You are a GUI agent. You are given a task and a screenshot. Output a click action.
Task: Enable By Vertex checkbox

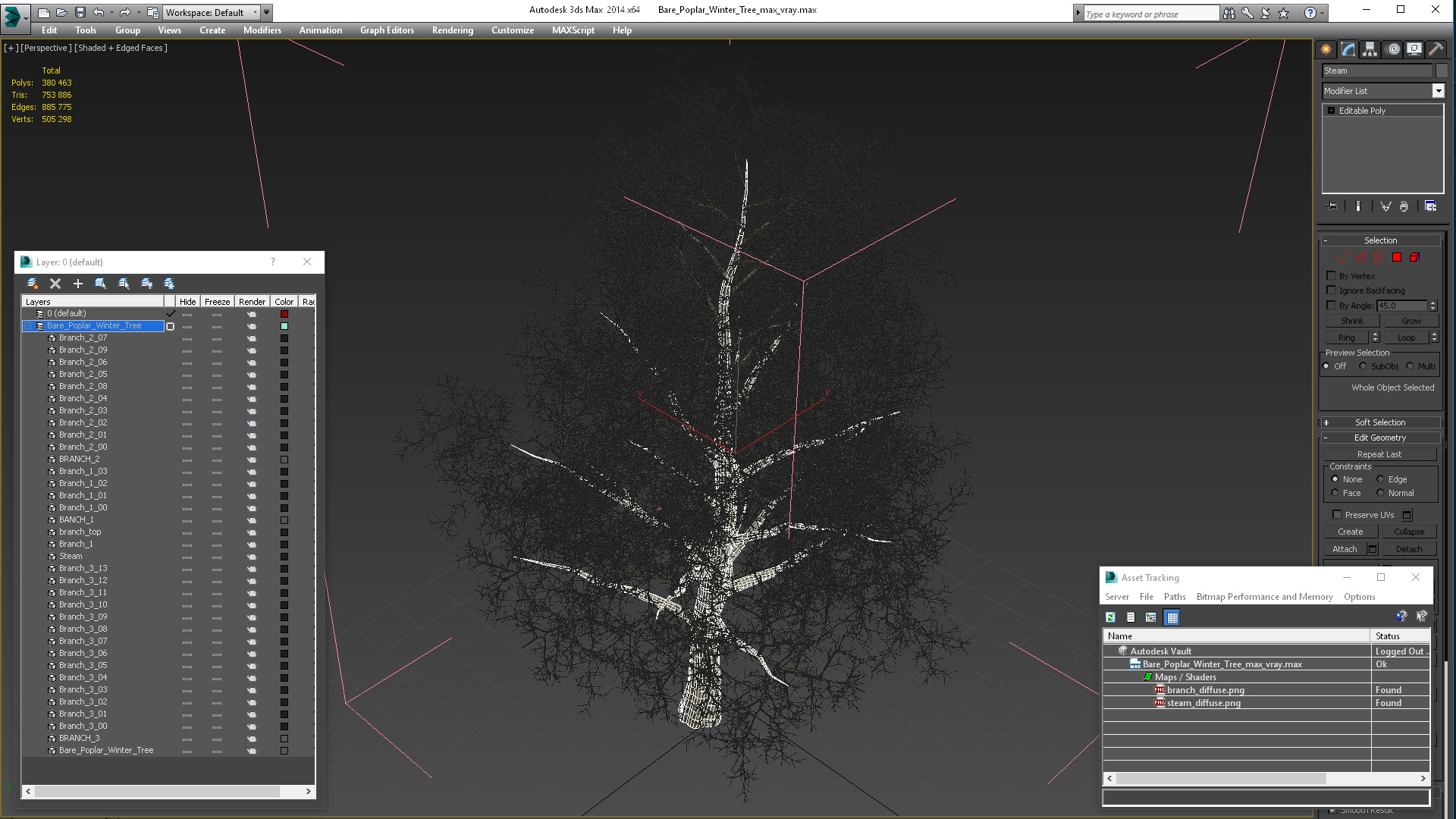(1331, 276)
